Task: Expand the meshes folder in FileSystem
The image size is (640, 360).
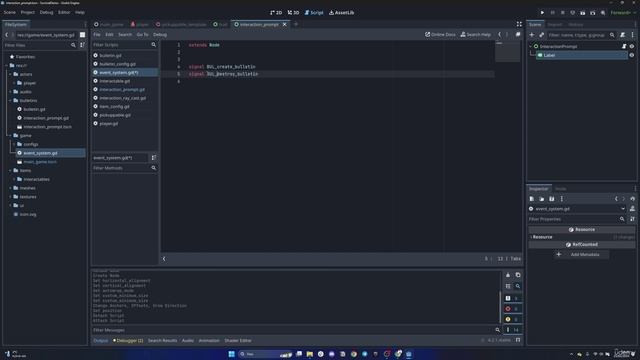Action: coord(11,188)
